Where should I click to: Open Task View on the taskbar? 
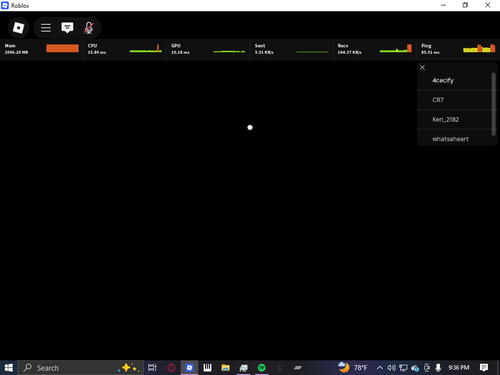coord(152,368)
